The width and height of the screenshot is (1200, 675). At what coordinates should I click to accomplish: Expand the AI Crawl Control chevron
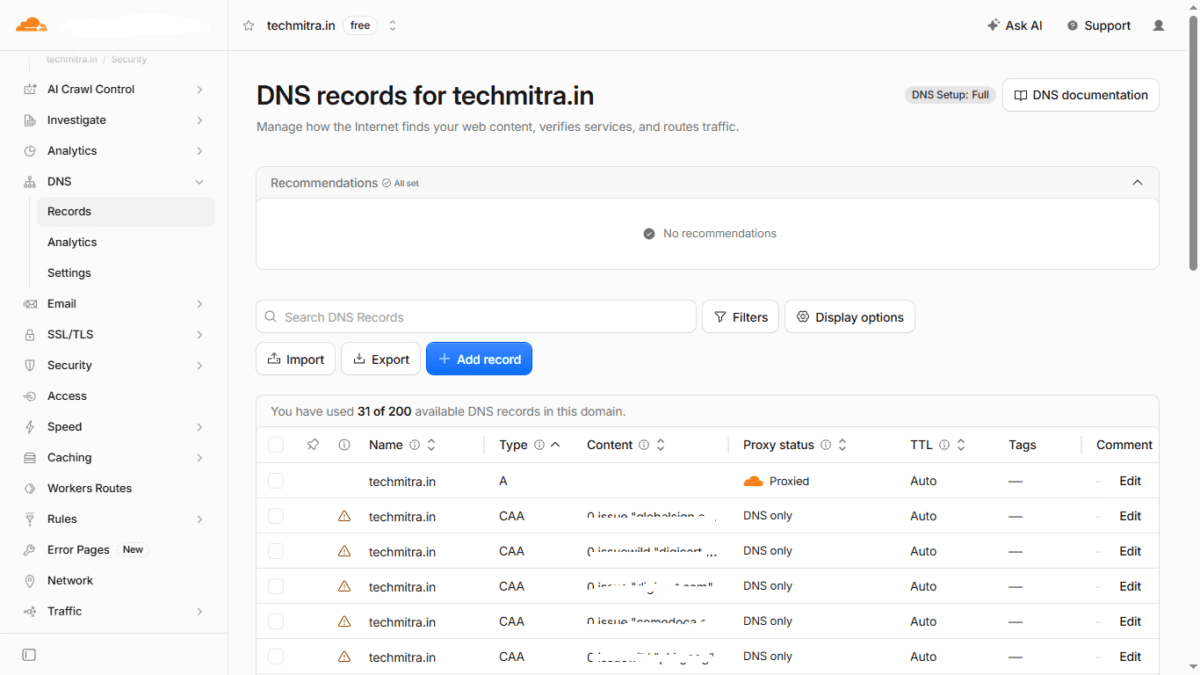[x=200, y=90]
